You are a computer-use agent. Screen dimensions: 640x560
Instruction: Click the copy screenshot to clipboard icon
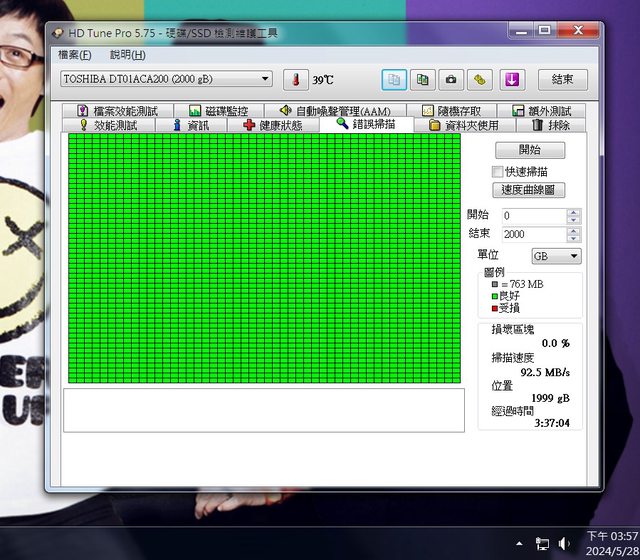coord(422,79)
